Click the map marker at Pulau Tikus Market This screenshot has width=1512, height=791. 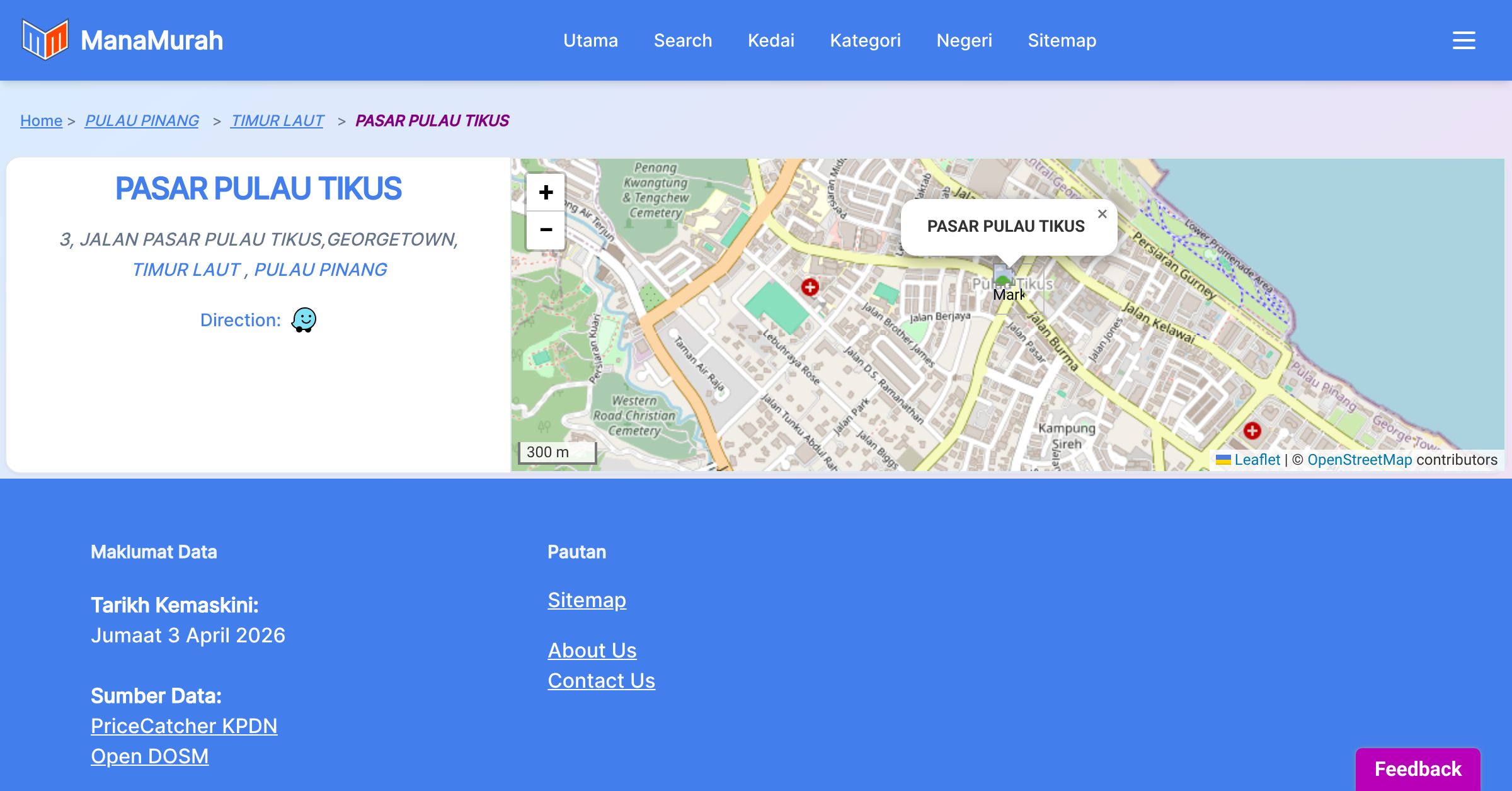[1003, 276]
